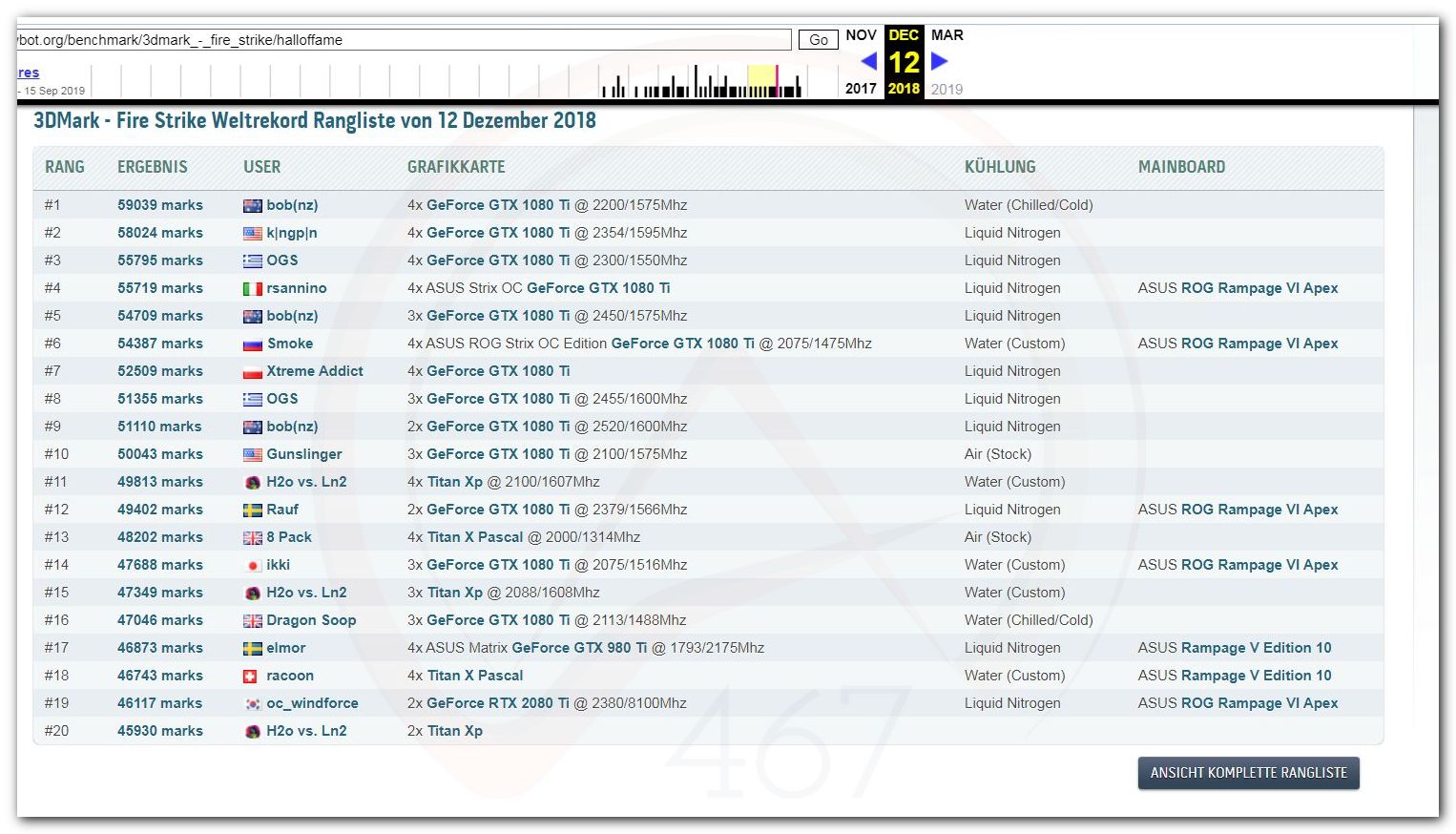Click the Italian flag next to rsannino
1456x834 pixels.
[x=253, y=289]
